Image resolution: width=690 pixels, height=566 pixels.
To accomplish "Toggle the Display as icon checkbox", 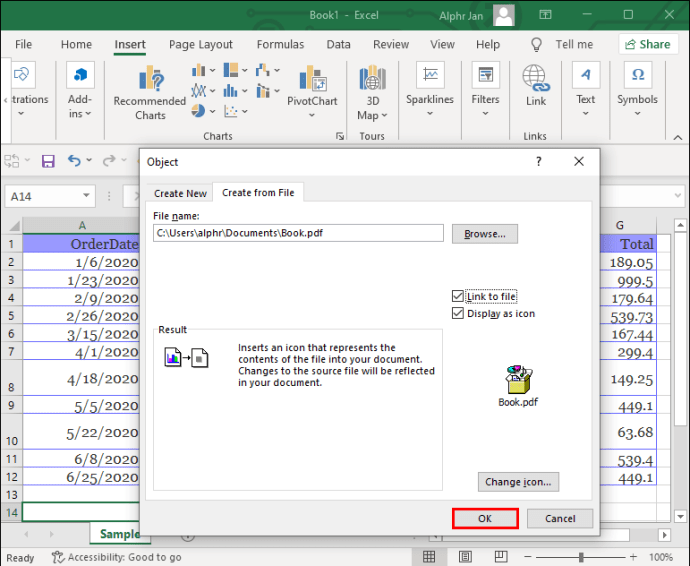I will click(458, 313).
